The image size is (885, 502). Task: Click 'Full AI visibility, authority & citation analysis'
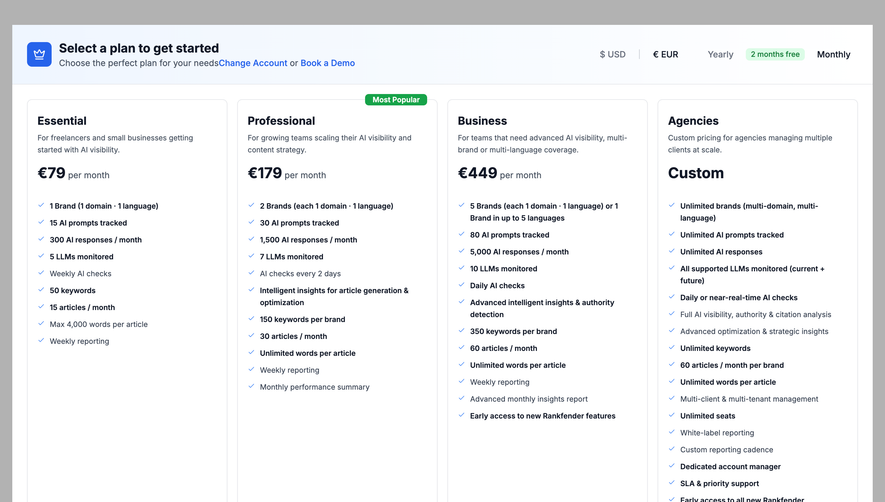click(756, 314)
